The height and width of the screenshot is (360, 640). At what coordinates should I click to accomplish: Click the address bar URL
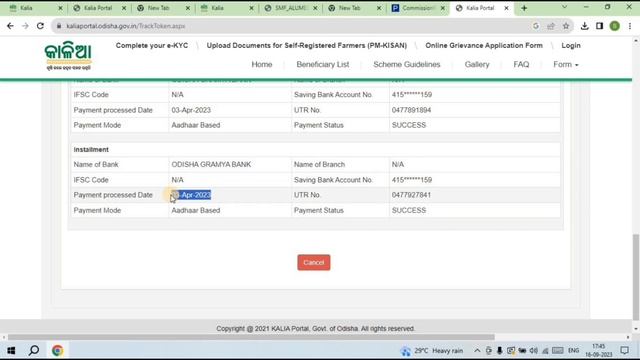pos(126,26)
